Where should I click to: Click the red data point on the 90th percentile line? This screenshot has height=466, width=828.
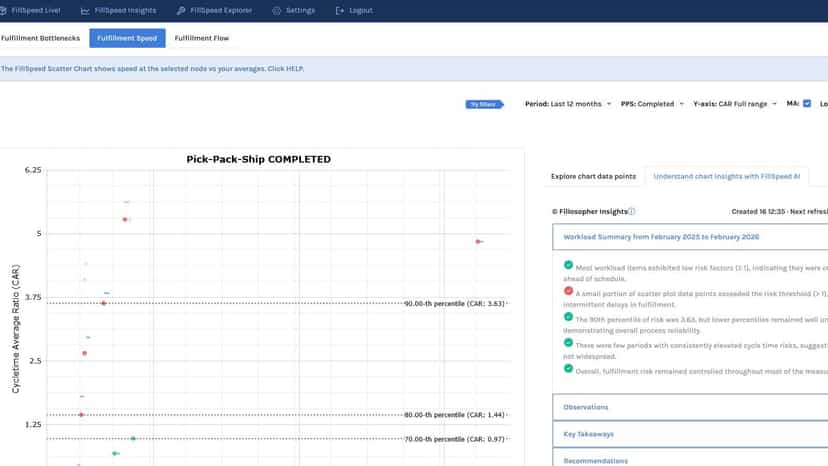pyautogui.click(x=104, y=303)
